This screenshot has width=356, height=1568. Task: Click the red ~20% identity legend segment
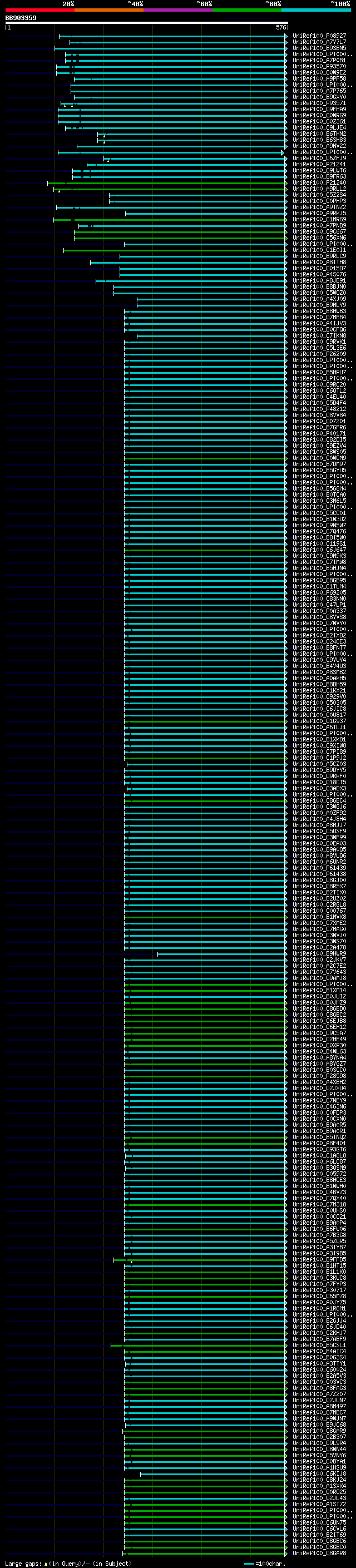pyautogui.click(x=39, y=11)
